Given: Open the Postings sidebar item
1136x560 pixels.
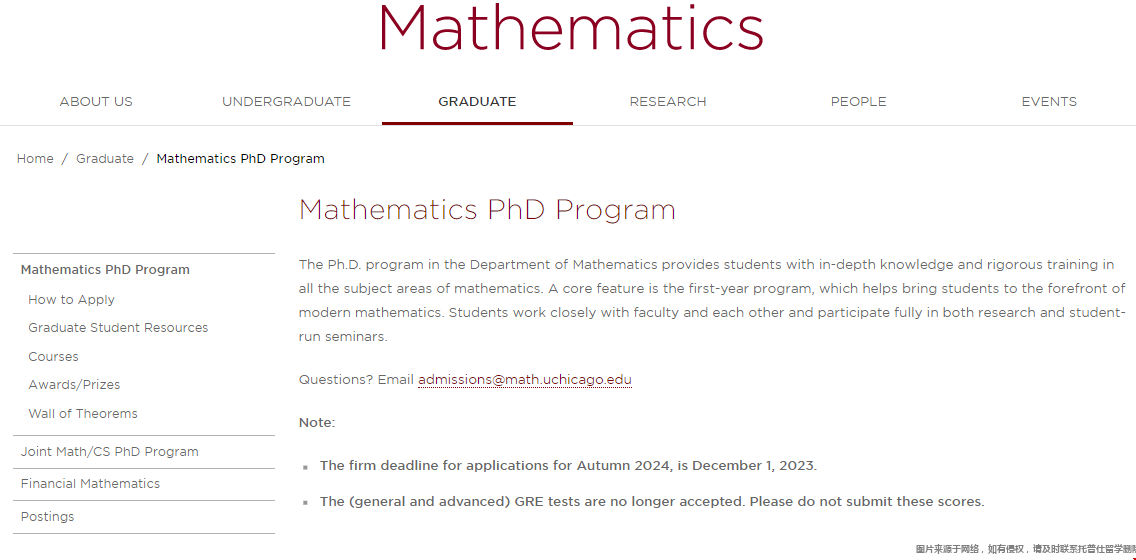Looking at the screenshot, I should 48,517.
